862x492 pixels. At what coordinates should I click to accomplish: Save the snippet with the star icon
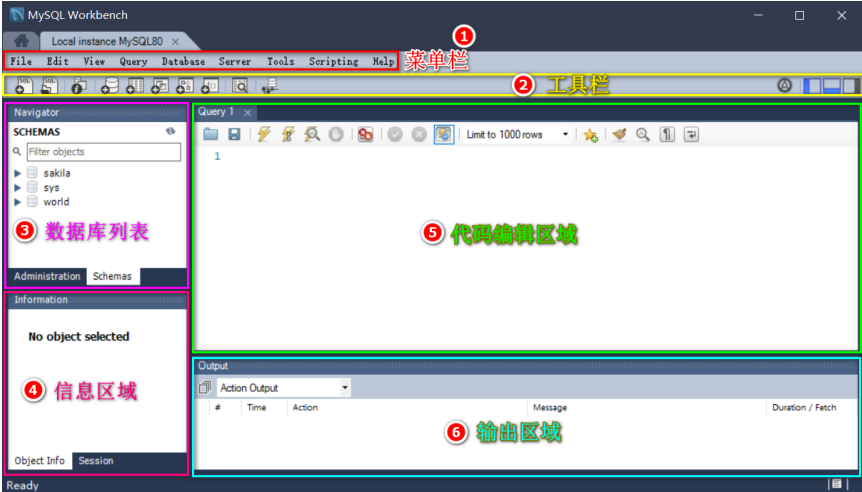point(591,135)
